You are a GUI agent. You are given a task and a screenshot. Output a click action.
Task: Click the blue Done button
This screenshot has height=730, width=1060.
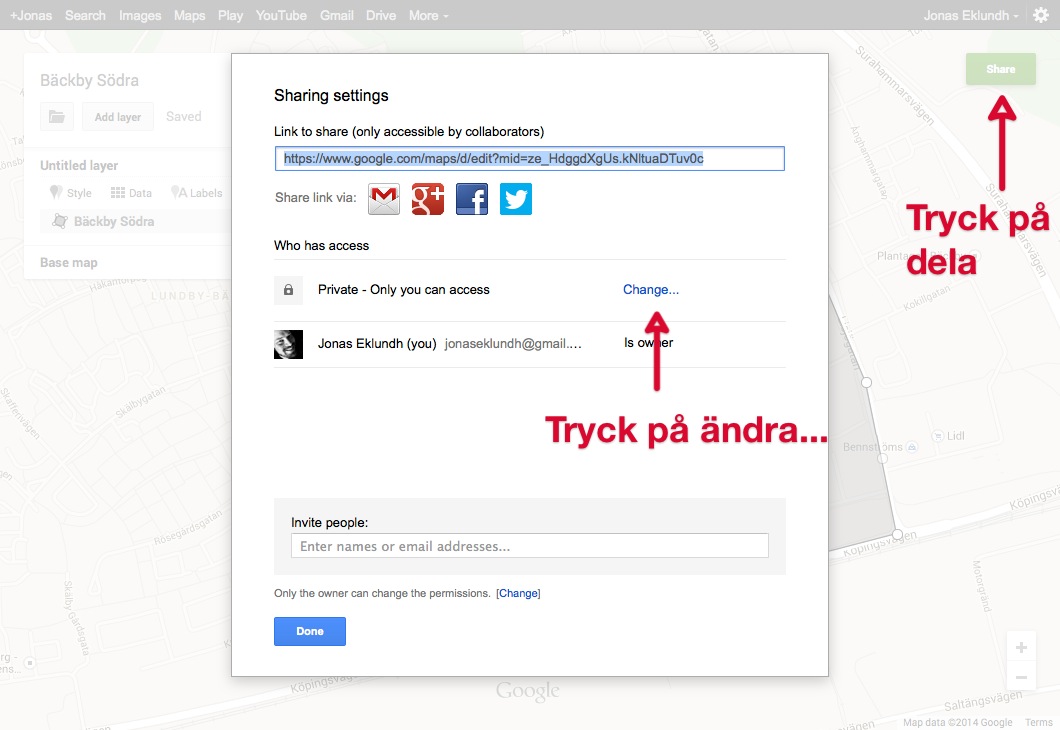tap(310, 631)
